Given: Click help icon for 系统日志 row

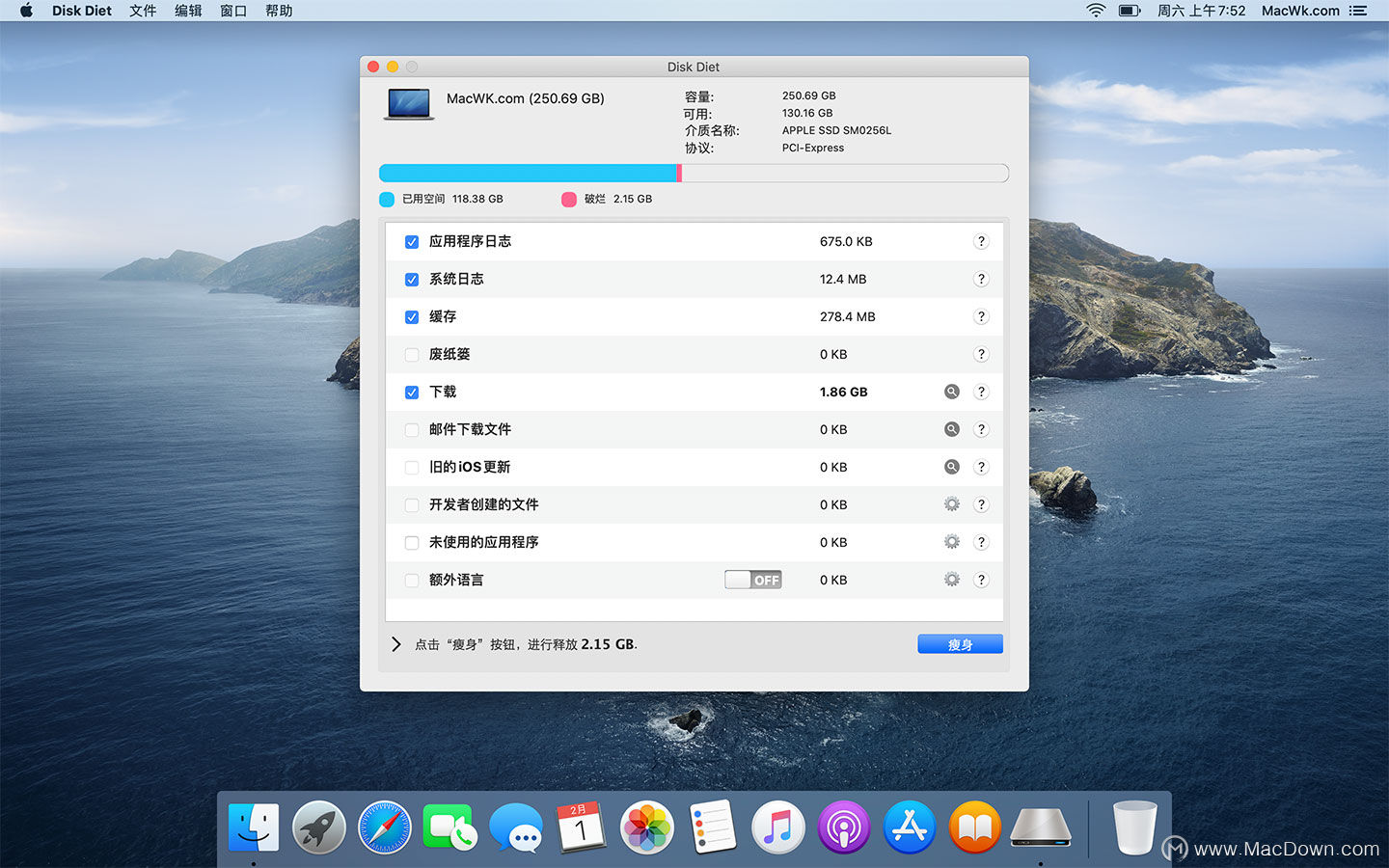Looking at the screenshot, I should point(981,279).
